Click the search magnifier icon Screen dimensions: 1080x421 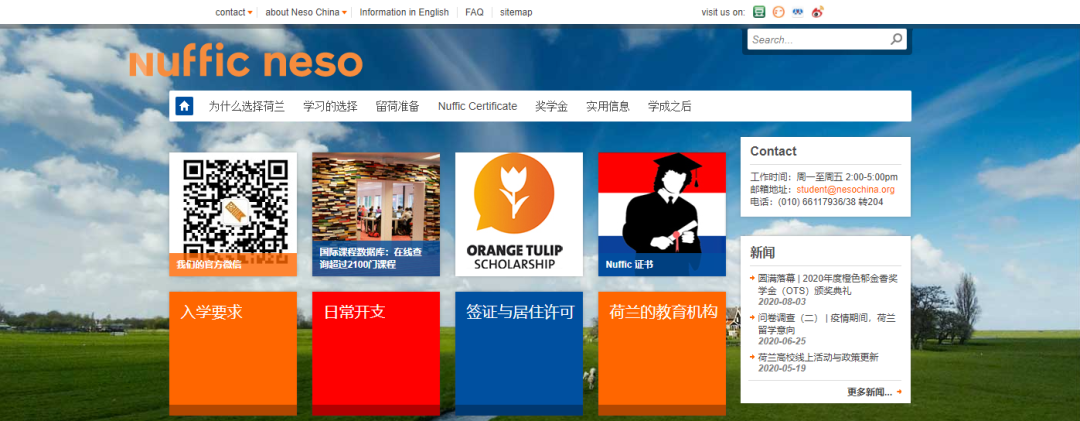click(x=896, y=39)
